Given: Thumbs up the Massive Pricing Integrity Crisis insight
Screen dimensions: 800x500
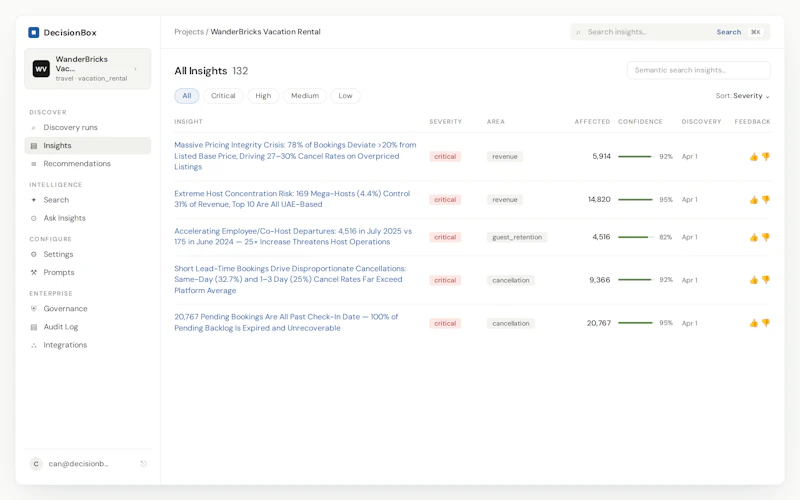Looking at the screenshot, I should (x=754, y=157).
